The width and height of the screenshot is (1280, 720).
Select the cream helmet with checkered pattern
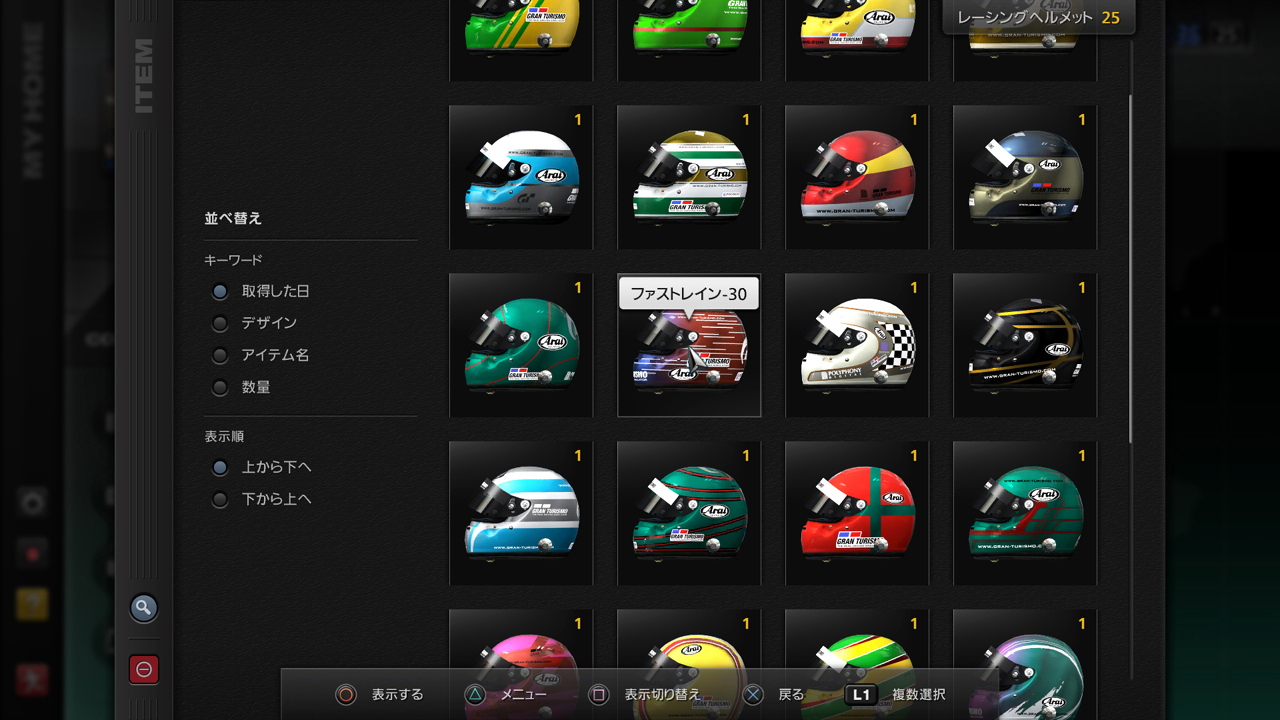click(x=857, y=345)
